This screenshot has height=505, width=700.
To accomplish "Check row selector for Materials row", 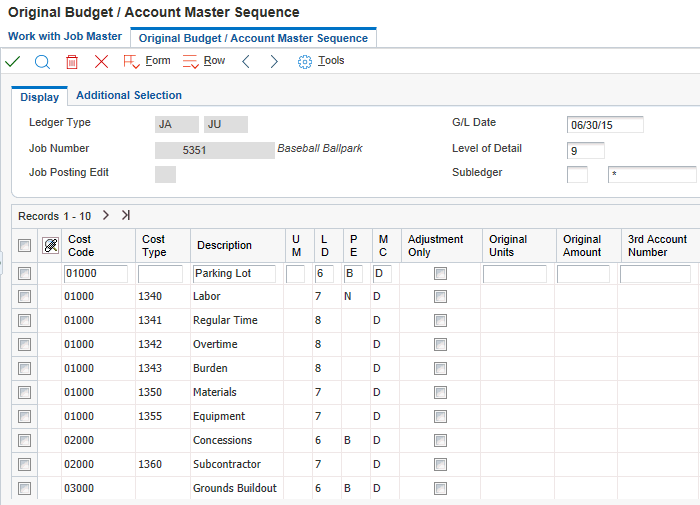I will click(x=25, y=392).
